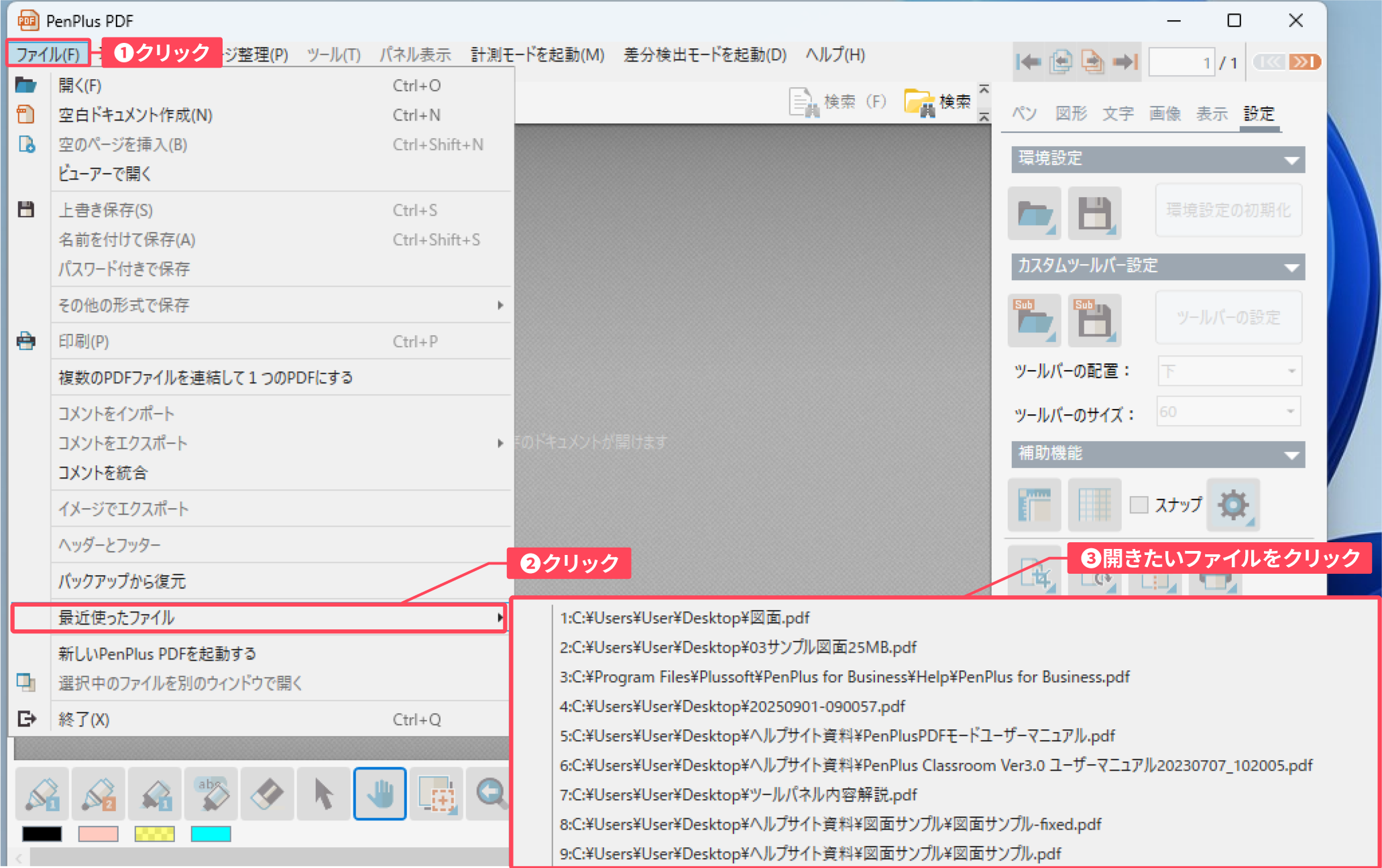Click the page number input field

click(x=1181, y=63)
